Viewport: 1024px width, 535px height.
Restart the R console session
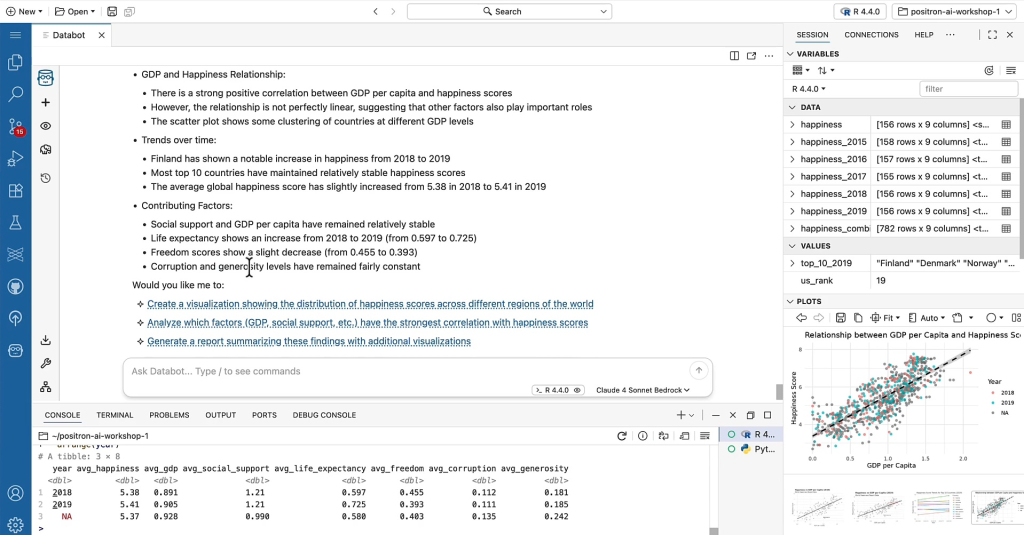[622, 436]
